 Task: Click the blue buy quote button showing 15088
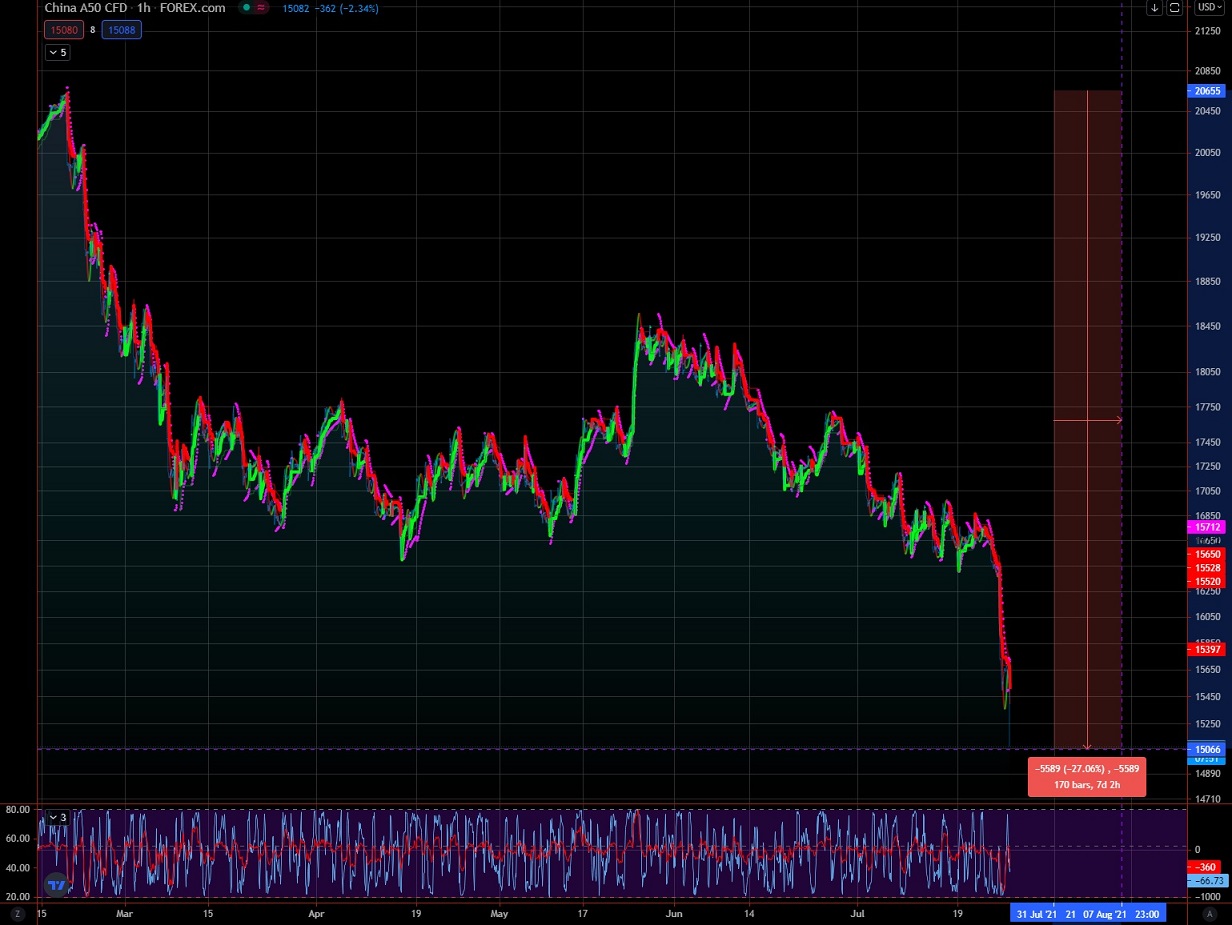click(121, 30)
